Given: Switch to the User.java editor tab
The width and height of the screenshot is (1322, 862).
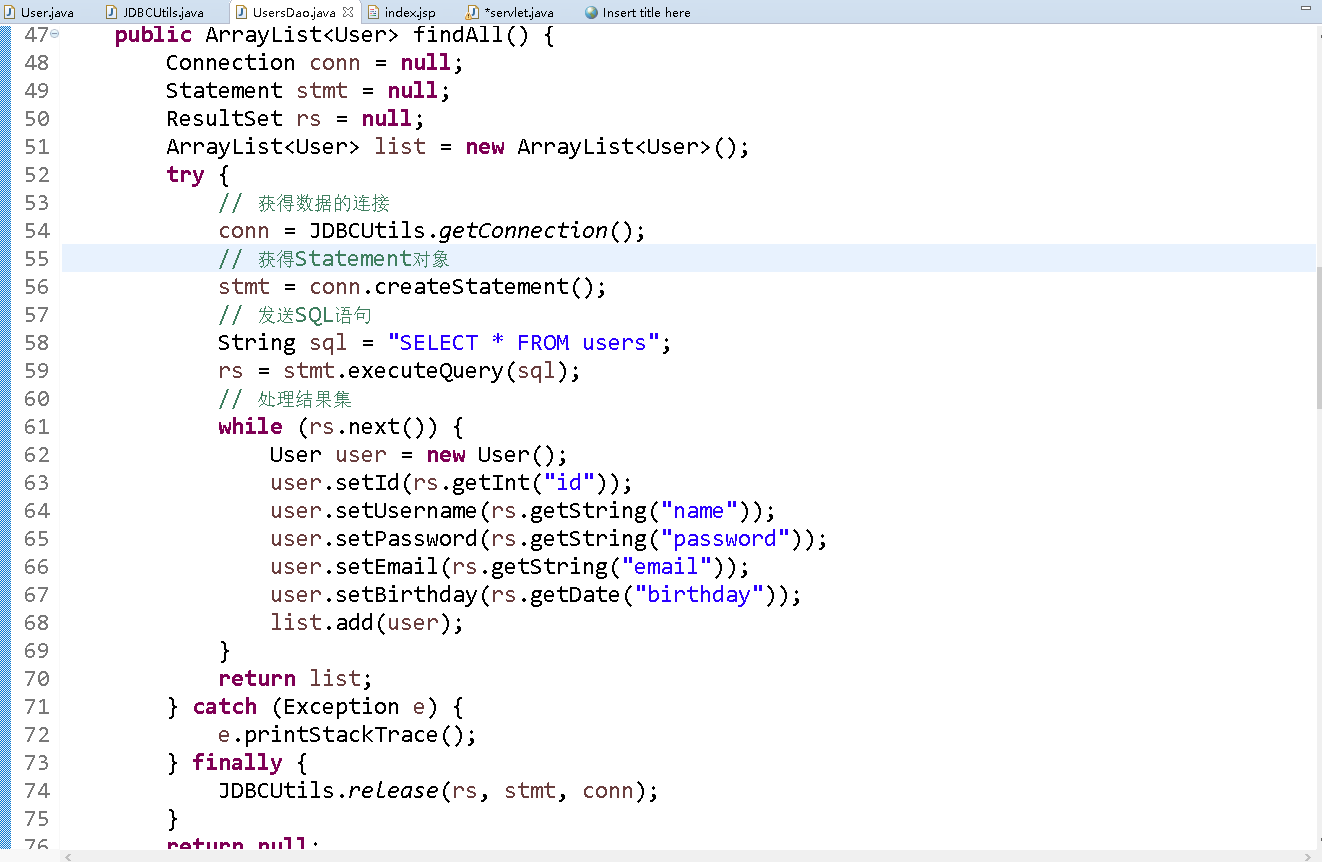Looking at the screenshot, I should [x=40, y=12].
